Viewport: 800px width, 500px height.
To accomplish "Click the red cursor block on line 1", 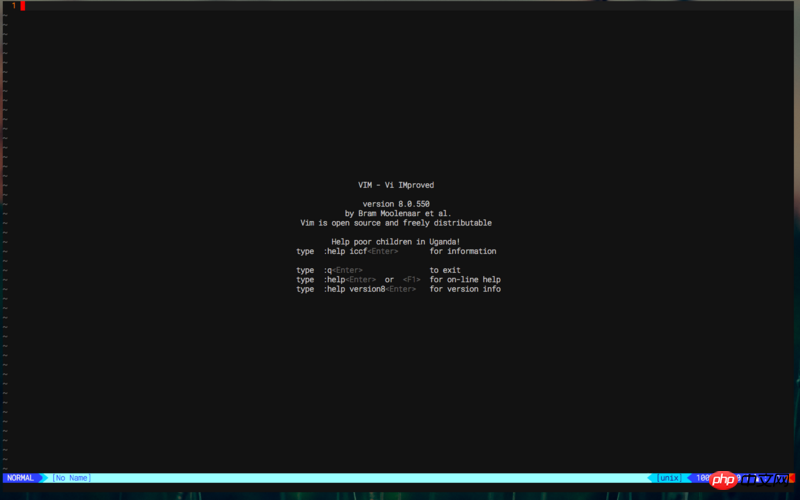I will point(22,6).
